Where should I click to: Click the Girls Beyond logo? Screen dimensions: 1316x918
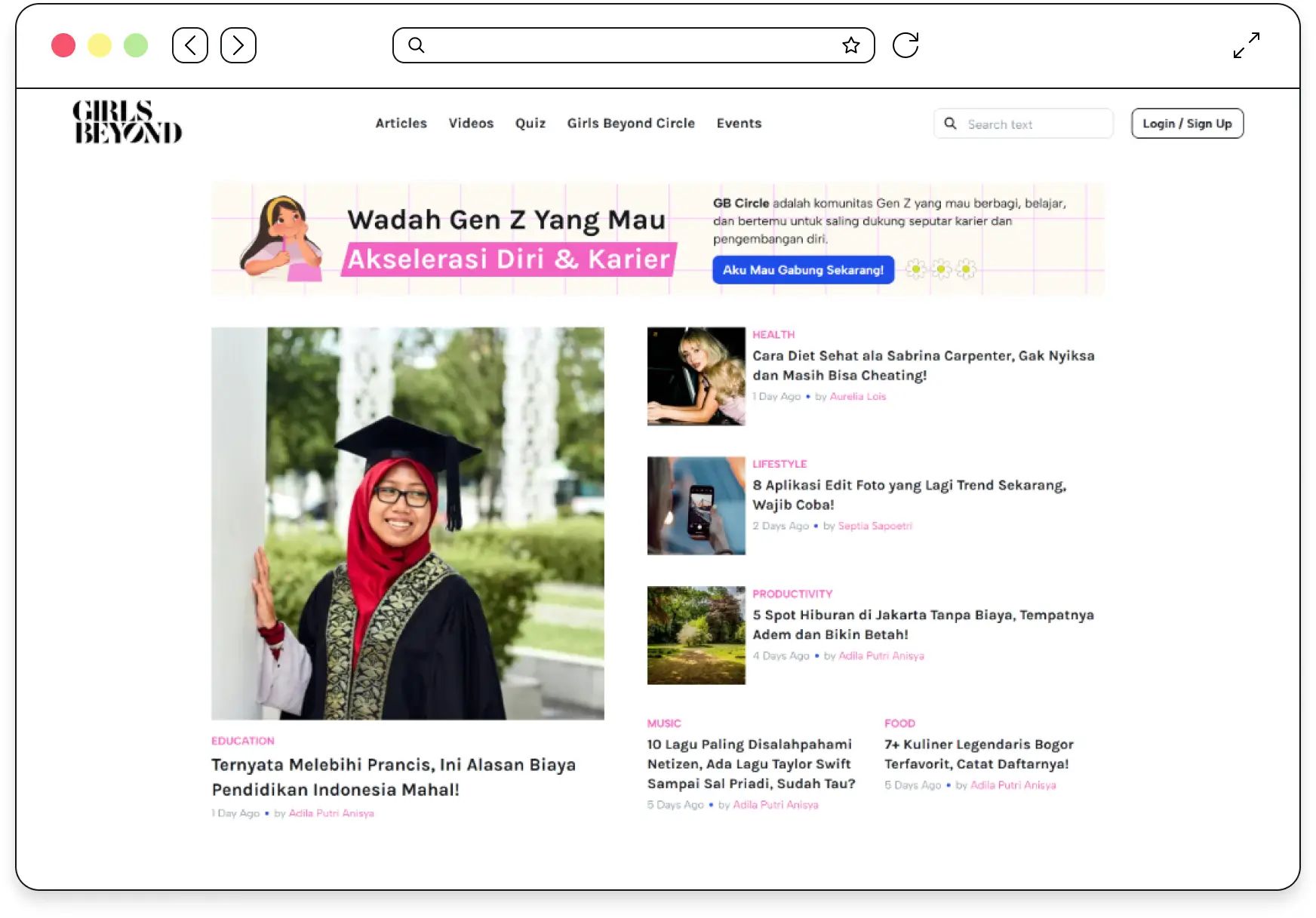pyautogui.click(x=128, y=122)
